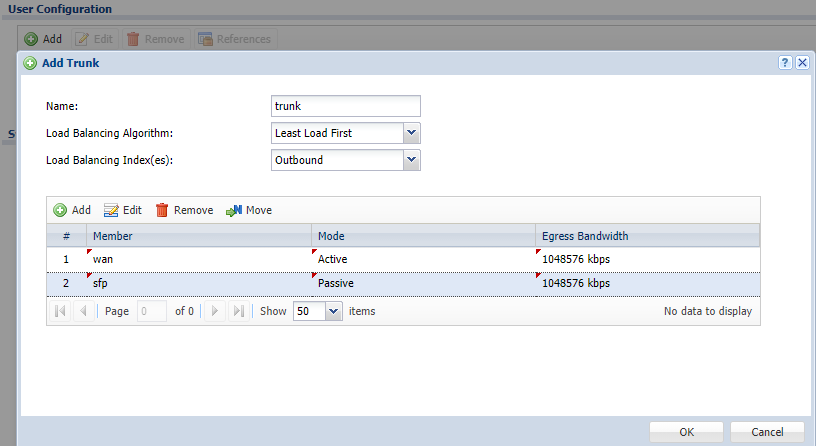Click Remove in background User Configuration toolbar

coord(156,39)
